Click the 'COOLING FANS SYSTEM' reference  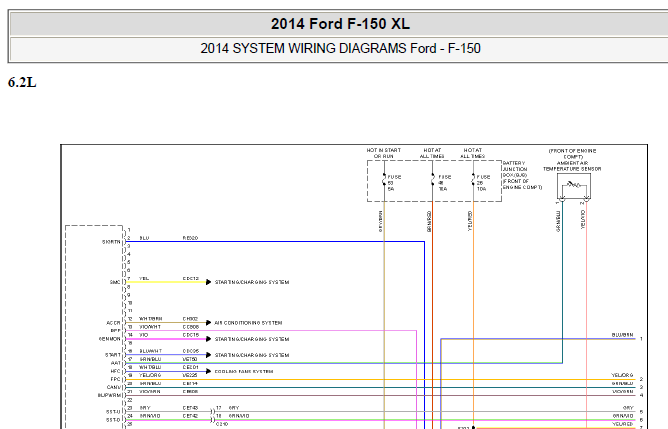(244, 371)
